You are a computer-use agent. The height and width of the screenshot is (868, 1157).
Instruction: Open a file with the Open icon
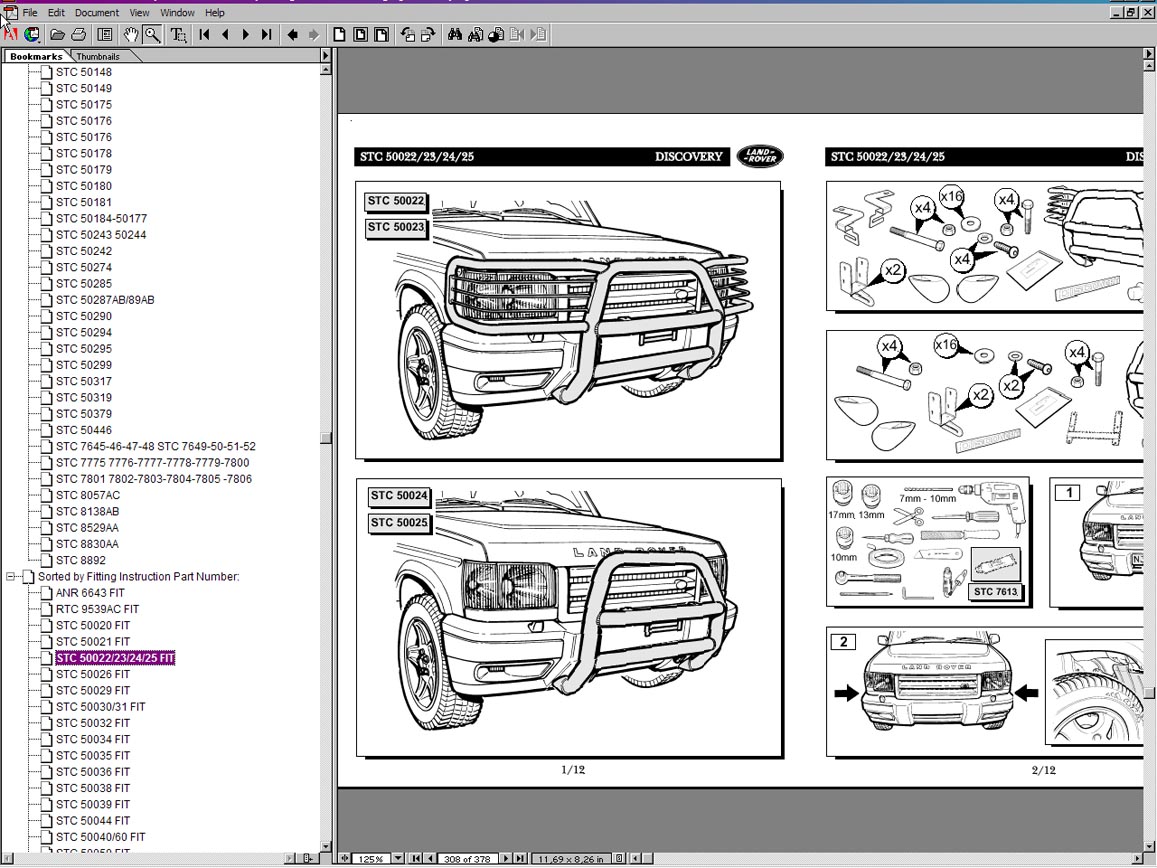pyautogui.click(x=58, y=35)
